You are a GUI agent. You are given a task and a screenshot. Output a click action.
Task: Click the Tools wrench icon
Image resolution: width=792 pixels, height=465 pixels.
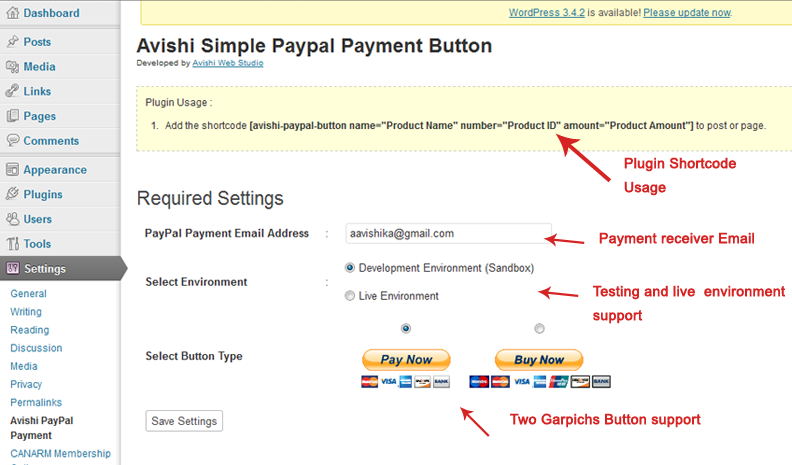pyautogui.click(x=13, y=243)
